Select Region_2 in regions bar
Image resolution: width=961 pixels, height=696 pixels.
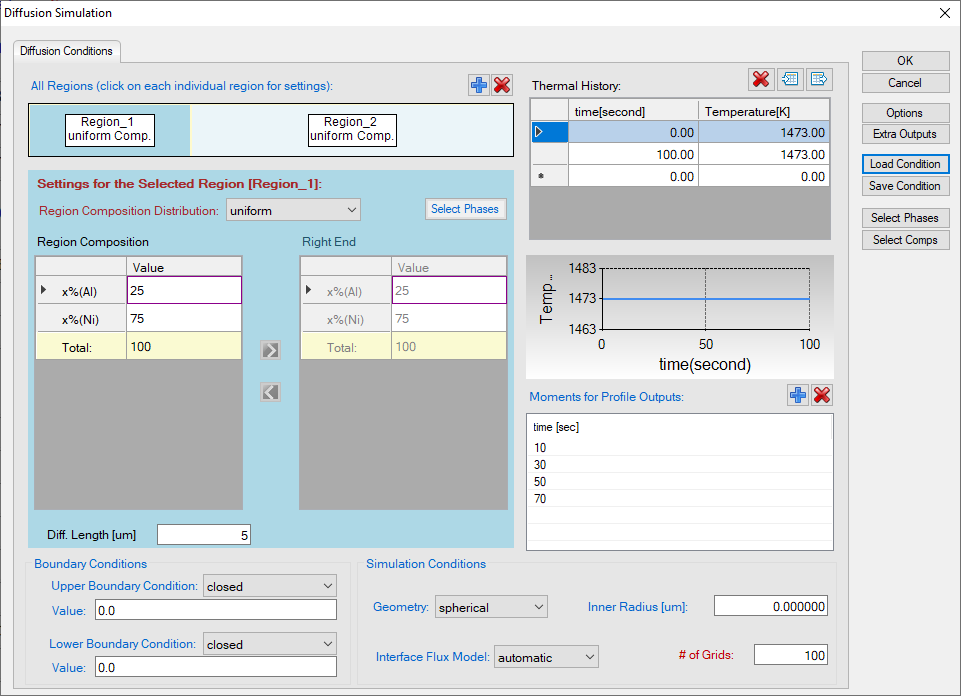pos(352,129)
